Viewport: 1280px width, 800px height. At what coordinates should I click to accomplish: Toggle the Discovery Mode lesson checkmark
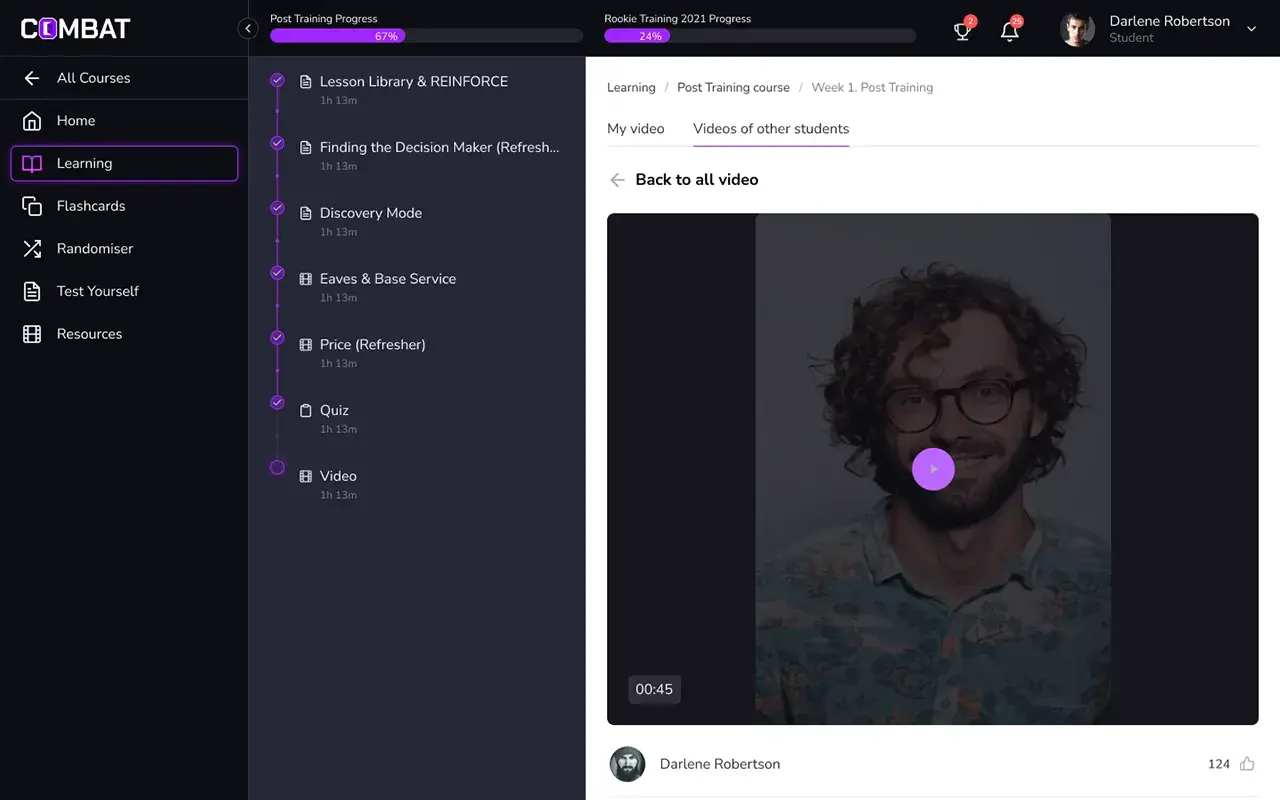tap(277, 208)
